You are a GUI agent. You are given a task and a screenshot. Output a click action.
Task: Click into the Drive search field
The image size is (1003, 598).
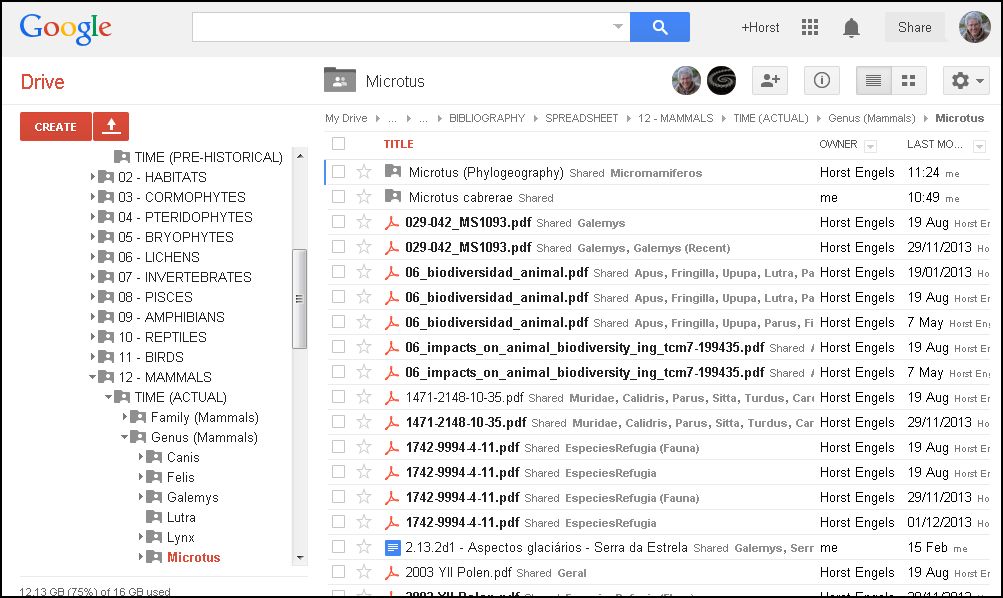pyautogui.click(x=402, y=27)
